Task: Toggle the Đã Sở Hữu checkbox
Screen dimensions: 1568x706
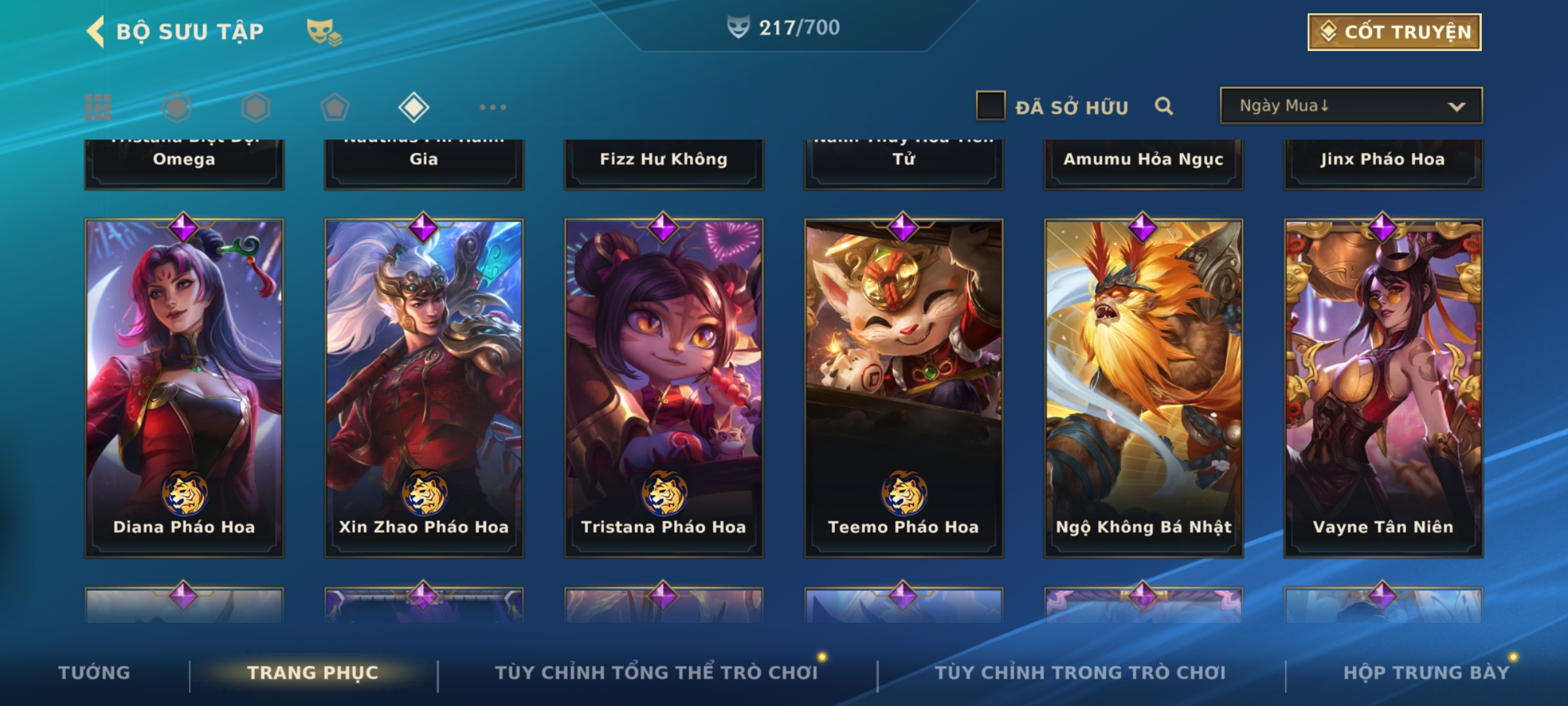Action: [x=990, y=106]
